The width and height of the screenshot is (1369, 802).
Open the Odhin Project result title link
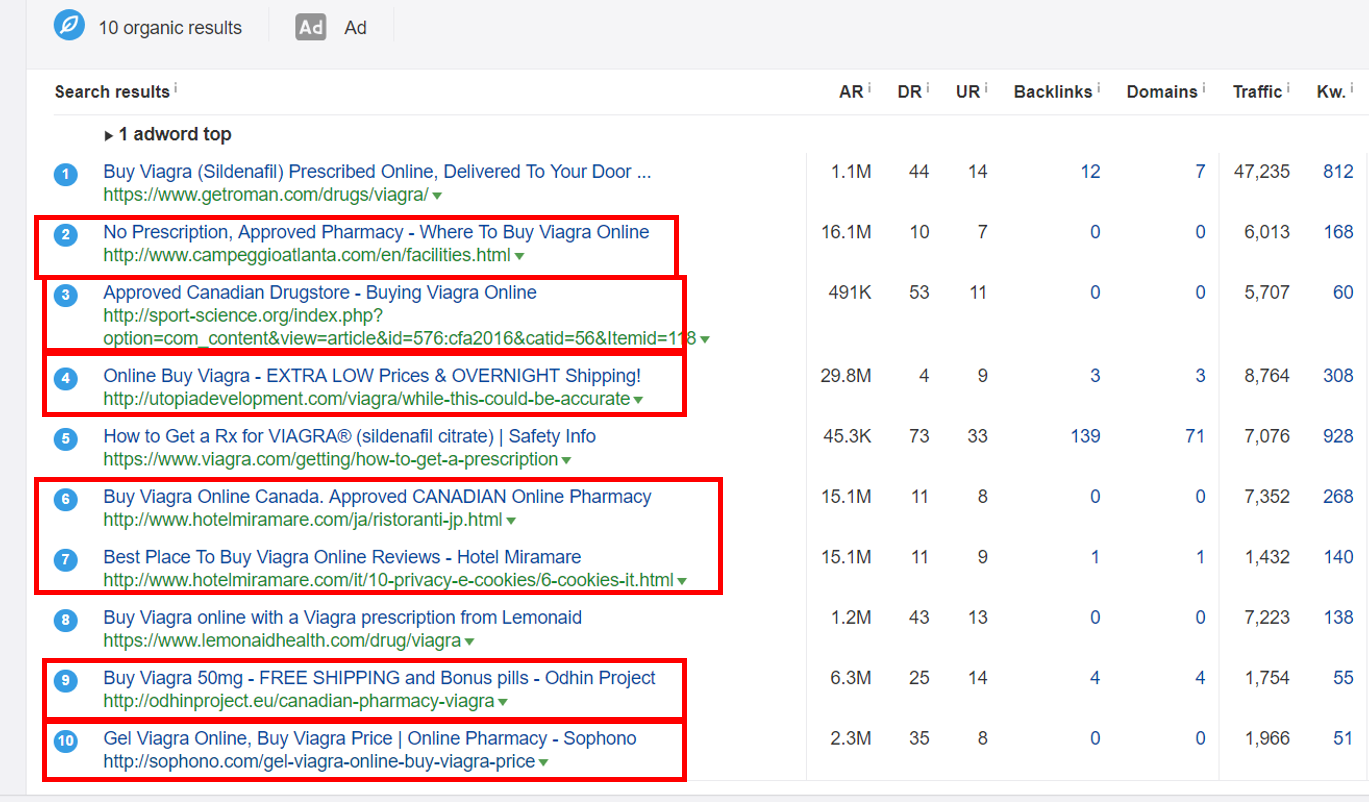click(x=379, y=678)
